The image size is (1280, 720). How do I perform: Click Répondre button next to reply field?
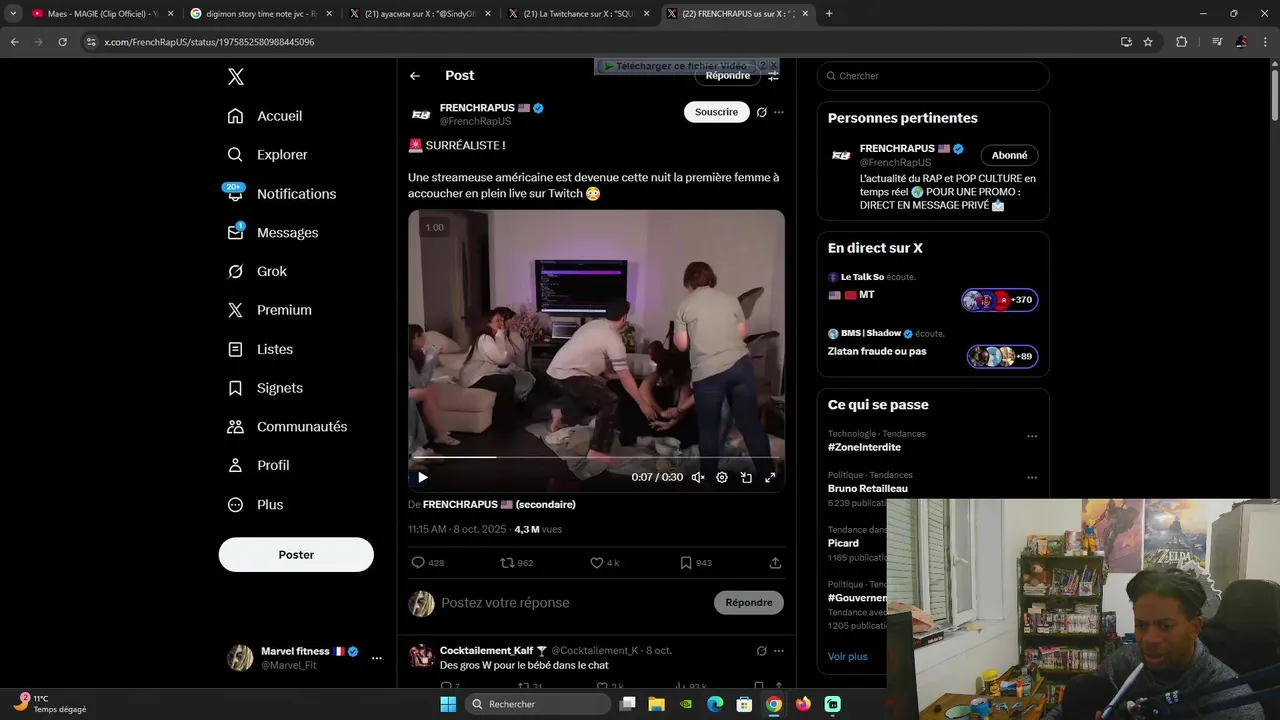[x=749, y=603]
